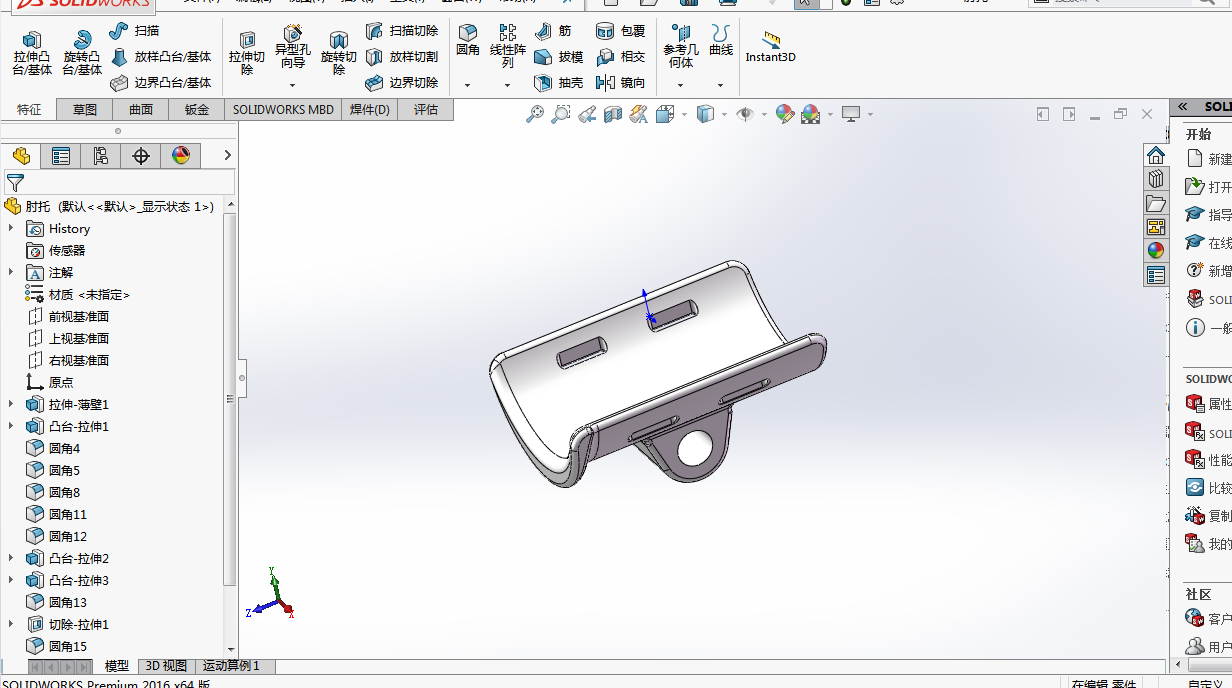Open View Settings monitor icon
Image resolution: width=1232 pixels, height=688 pixels.
pyautogui.click(x=851, y=114)
